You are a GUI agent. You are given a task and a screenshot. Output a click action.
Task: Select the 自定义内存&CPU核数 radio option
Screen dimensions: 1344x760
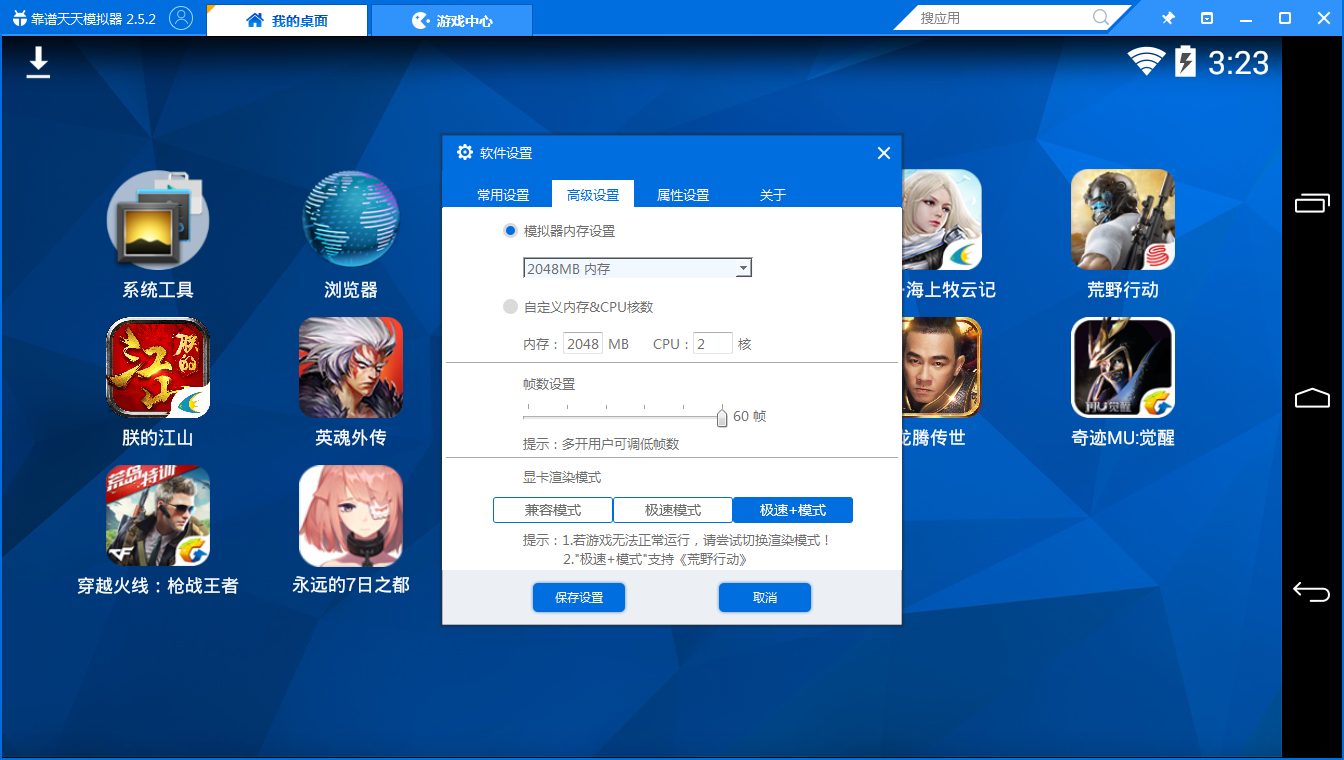tap(510, 307)
